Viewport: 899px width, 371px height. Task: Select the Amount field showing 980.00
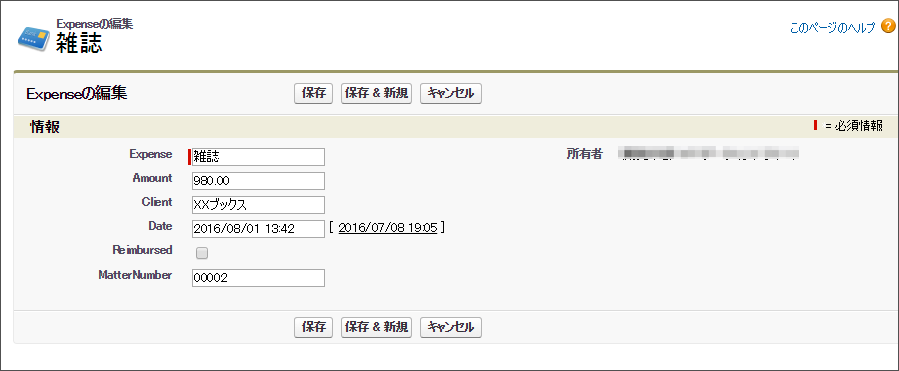[258, 181]
